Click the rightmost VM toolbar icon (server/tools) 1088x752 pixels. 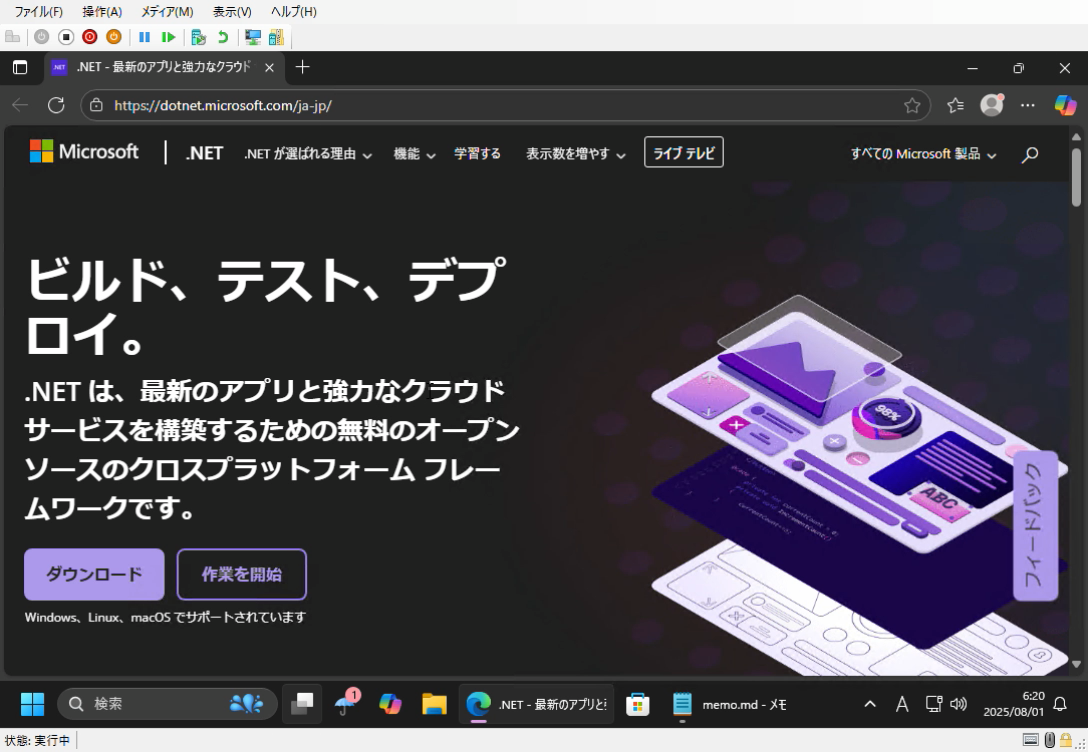276,37
